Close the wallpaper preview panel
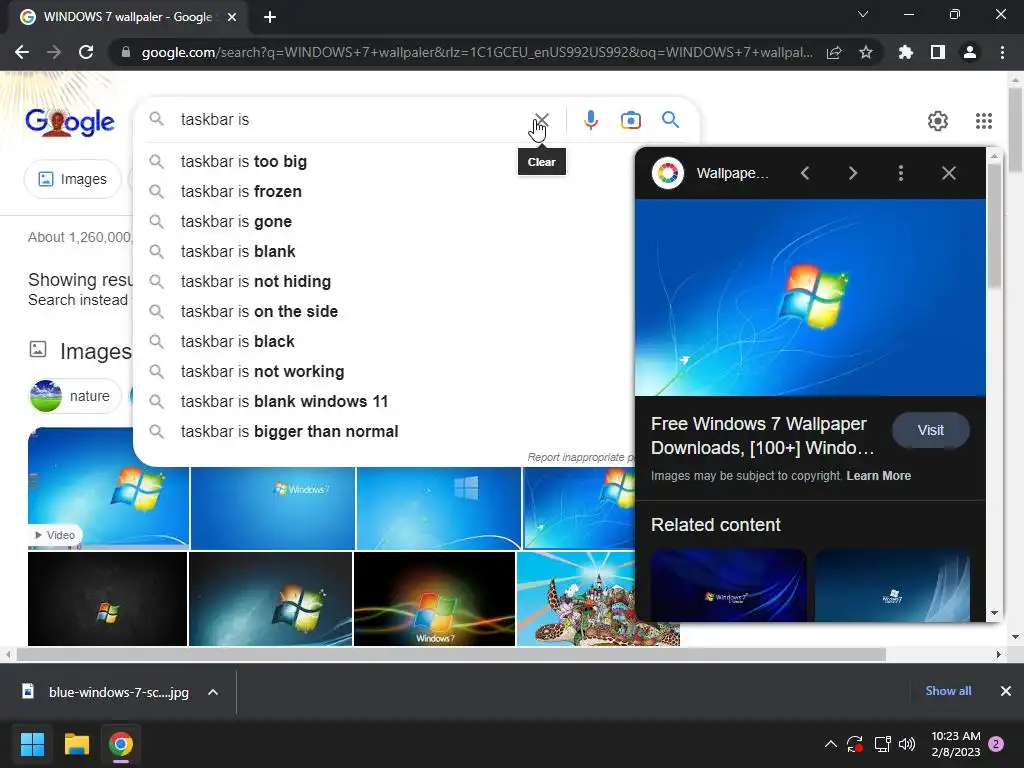Viewport: 1024px width, 768px height. click(x=949, y=173)
